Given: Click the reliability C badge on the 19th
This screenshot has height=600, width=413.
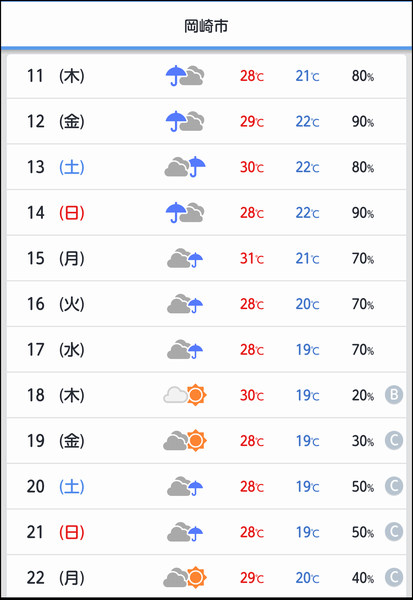Looking at the screenshot, I should point(394,440).
